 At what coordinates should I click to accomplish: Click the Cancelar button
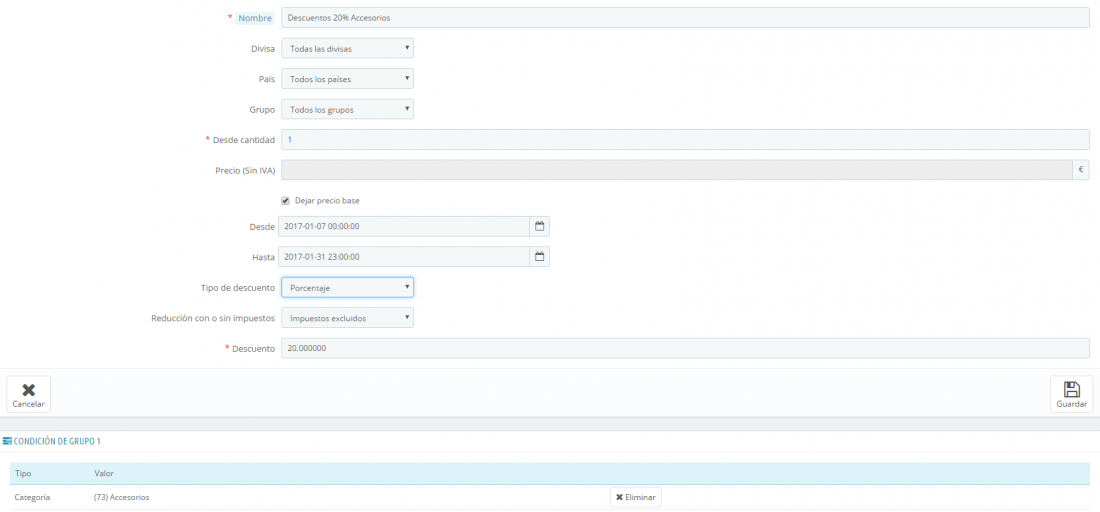tap(29, 394)
